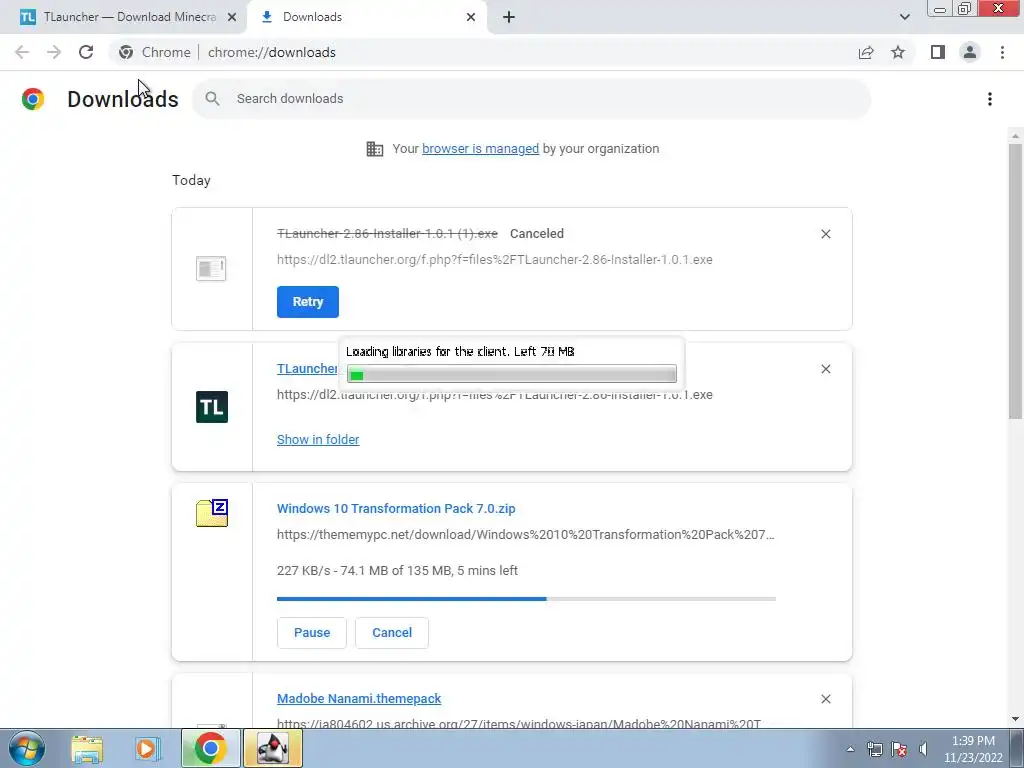This screenshot has width=1024, height=768.
Task: Open the Madobe Nanami.themepack file link
Action: point(359,699)
